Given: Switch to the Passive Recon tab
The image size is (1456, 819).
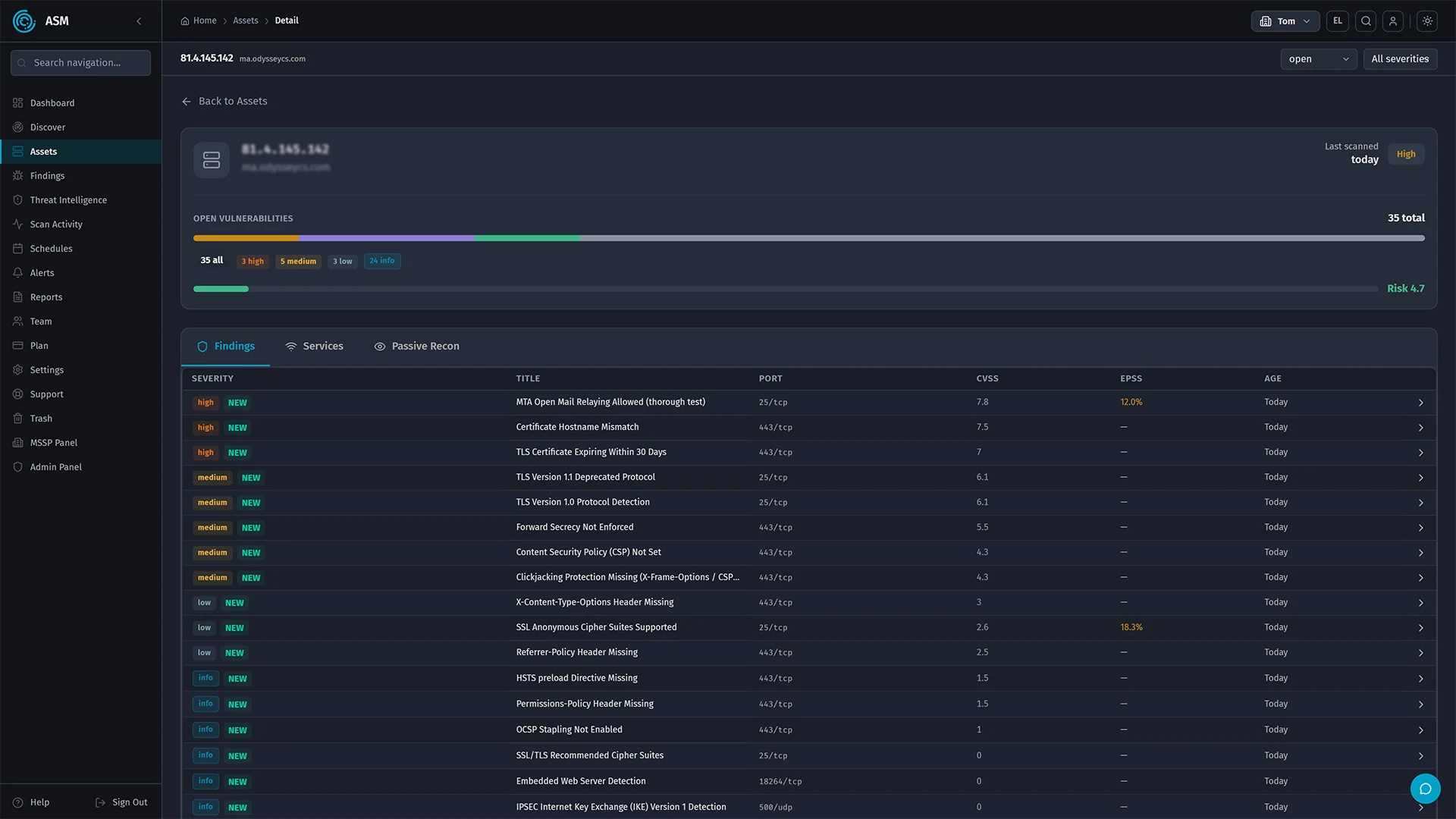Looking at the screenshot, I should 416,347.
